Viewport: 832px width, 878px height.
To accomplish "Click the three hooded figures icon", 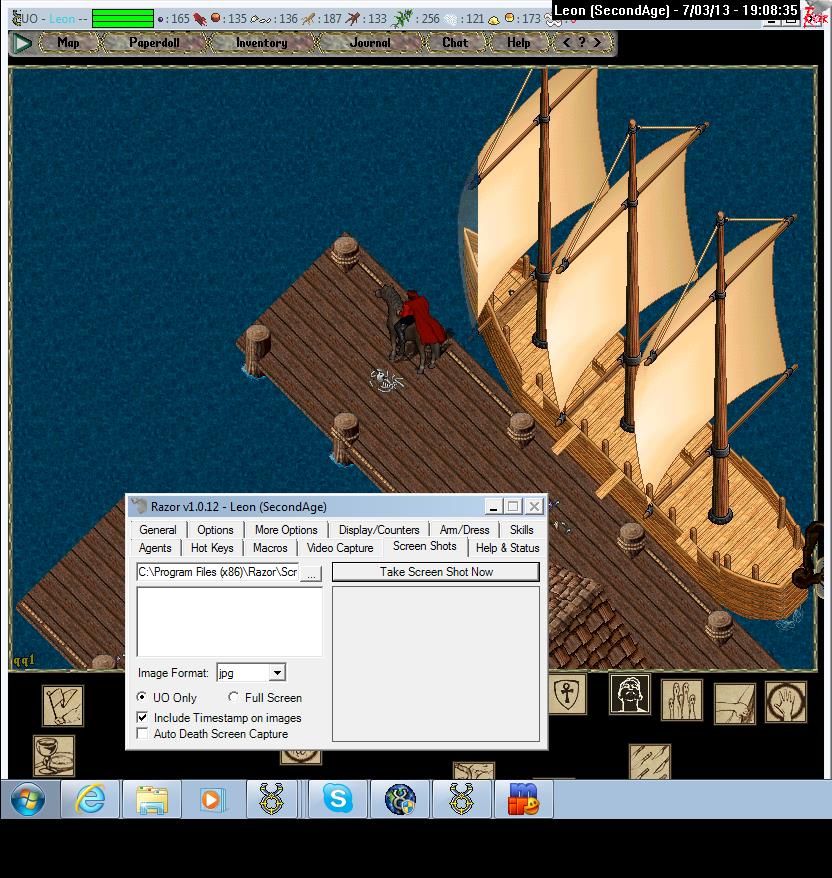I will tap(681, 700).
